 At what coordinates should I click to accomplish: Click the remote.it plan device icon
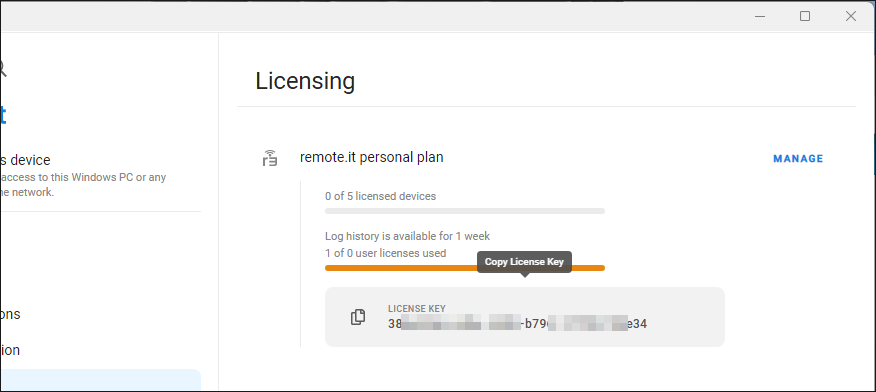click(x=270, y=158)
